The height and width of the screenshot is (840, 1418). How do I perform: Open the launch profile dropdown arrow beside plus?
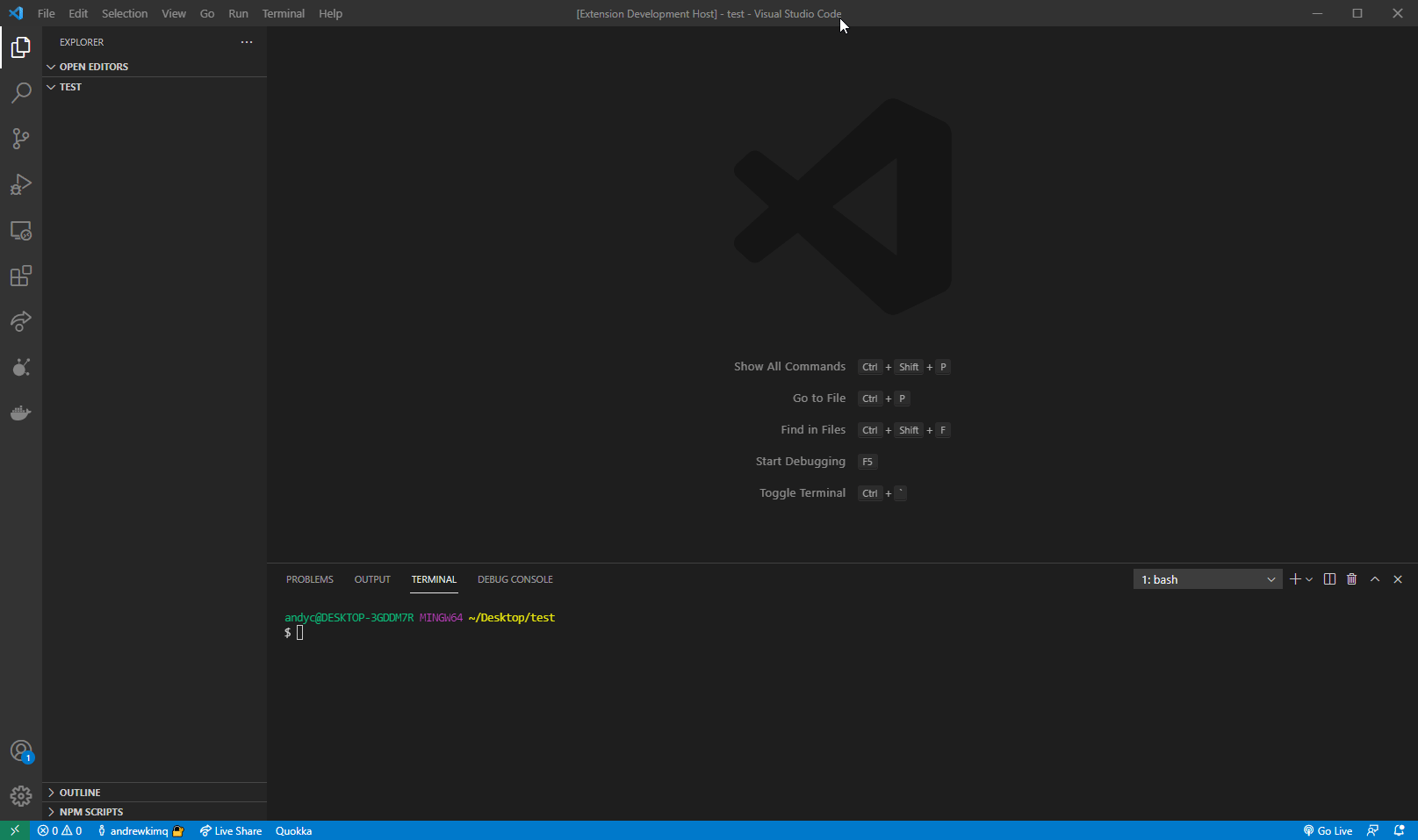[1309, 579]
